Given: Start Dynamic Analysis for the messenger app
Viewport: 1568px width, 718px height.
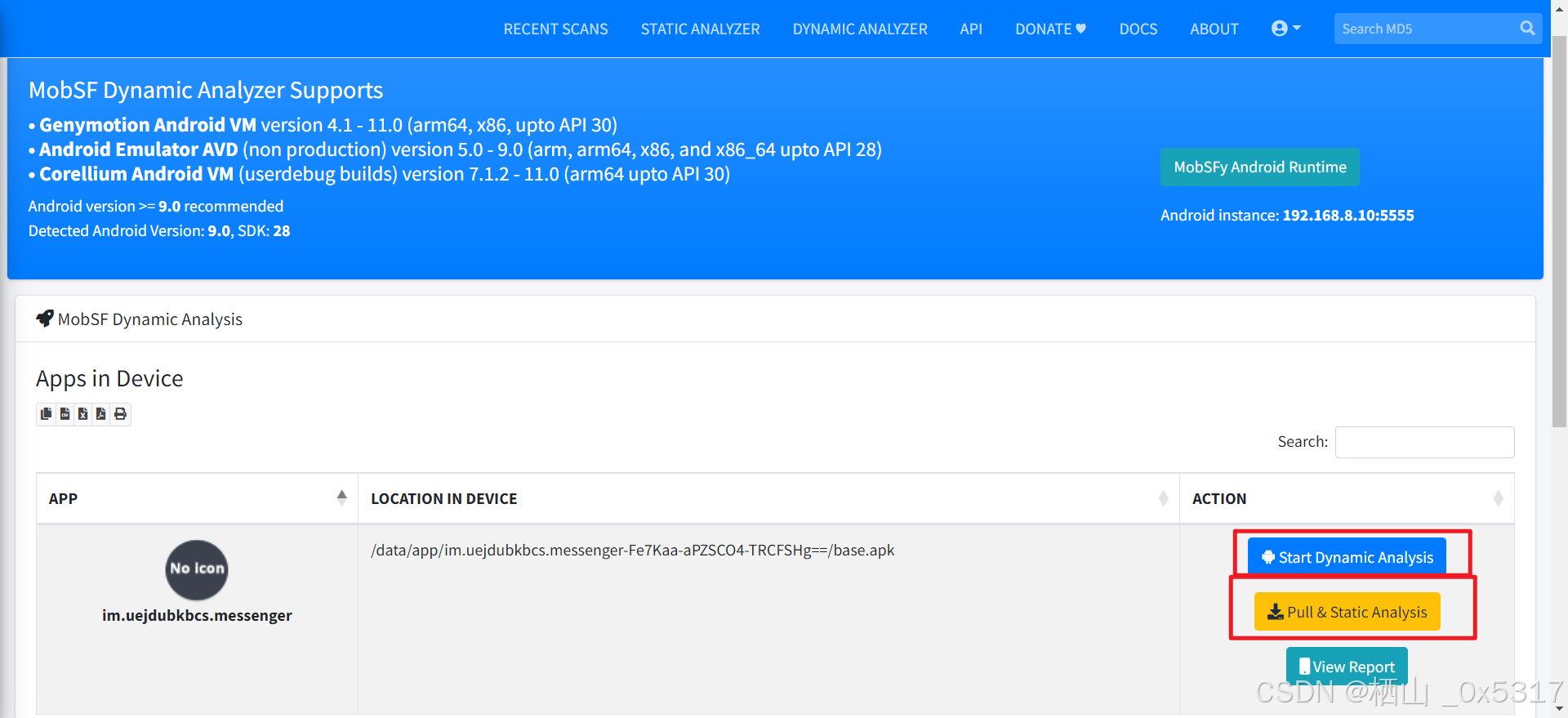Looking at the screenshot, I should 1347,557.
